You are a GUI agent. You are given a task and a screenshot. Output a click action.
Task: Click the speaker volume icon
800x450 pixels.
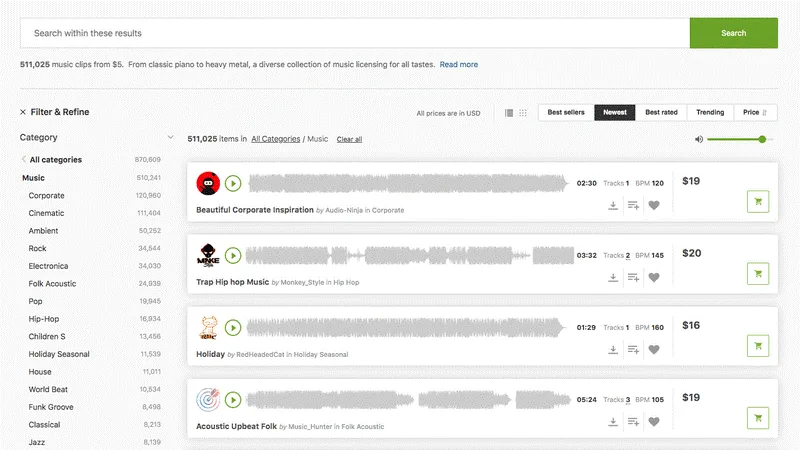[699, 139]
